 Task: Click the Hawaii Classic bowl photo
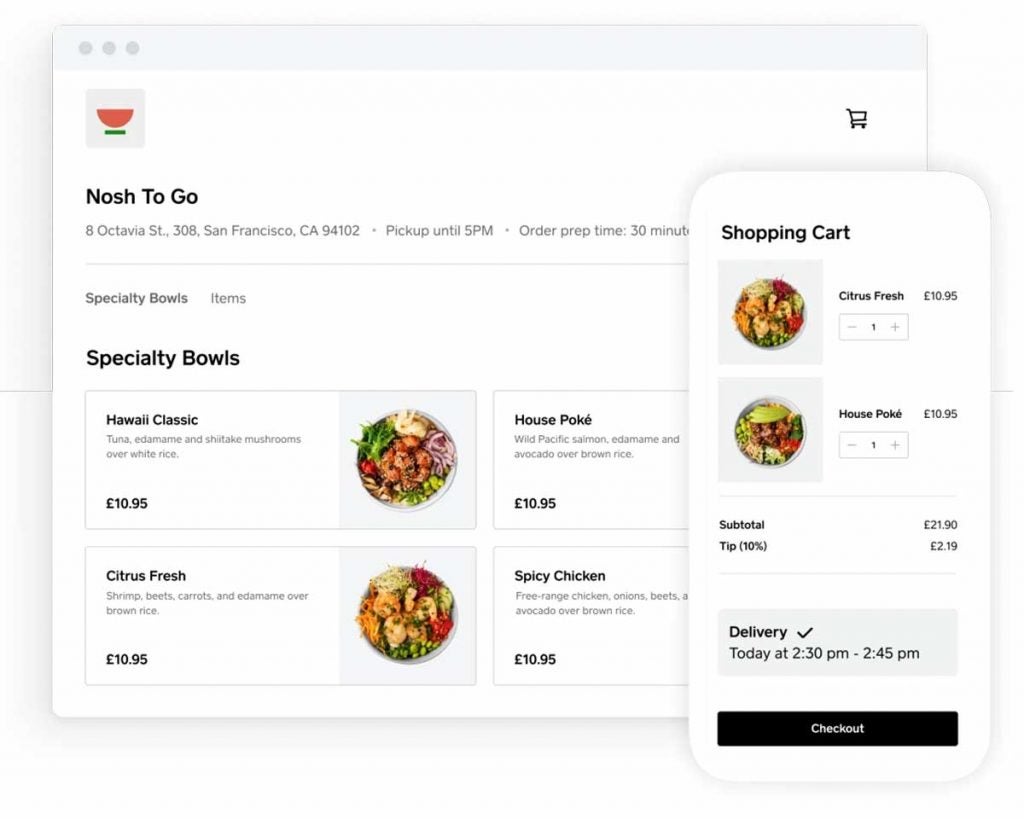tap(408, 460)
